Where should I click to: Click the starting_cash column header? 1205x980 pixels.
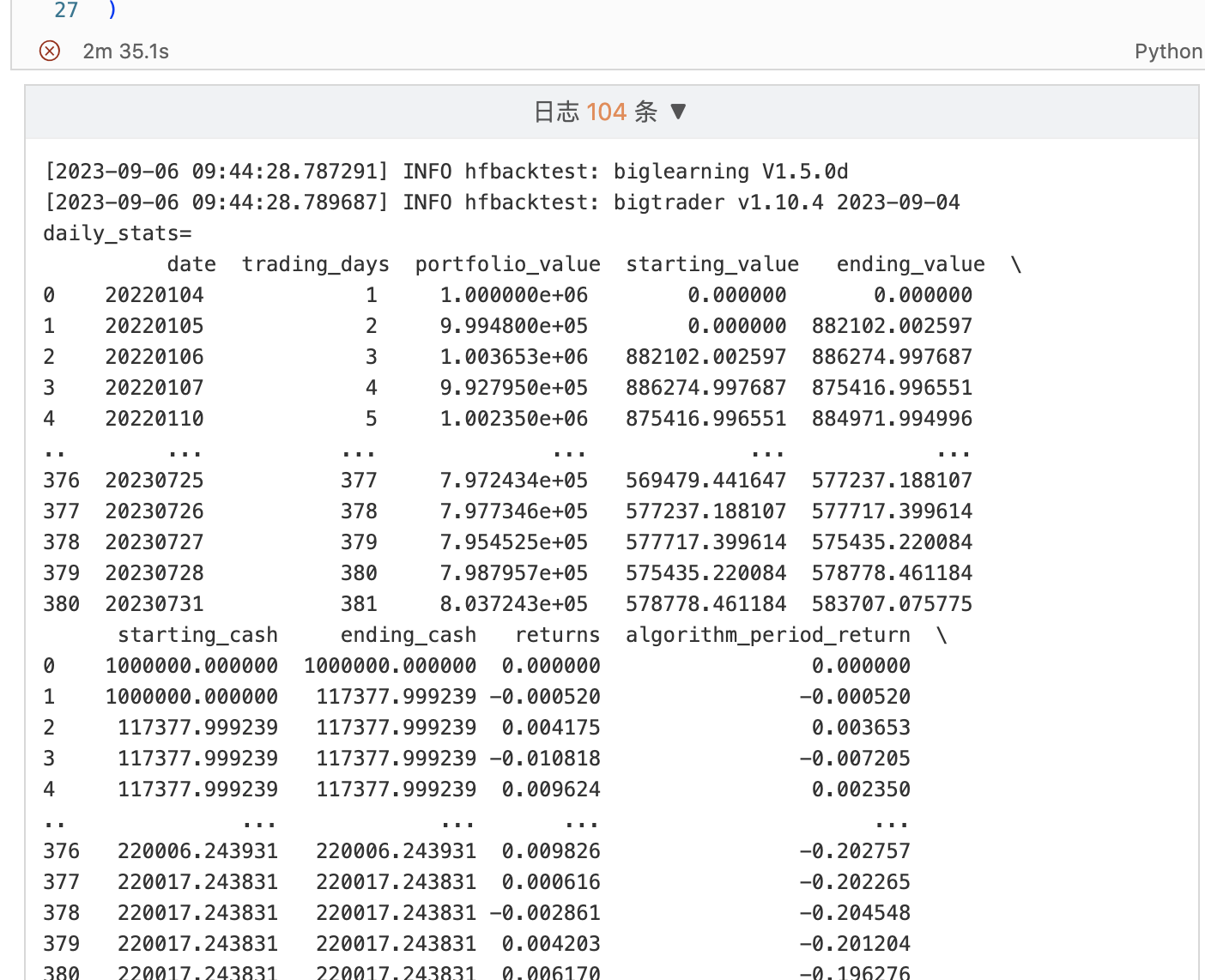point(197,635)
